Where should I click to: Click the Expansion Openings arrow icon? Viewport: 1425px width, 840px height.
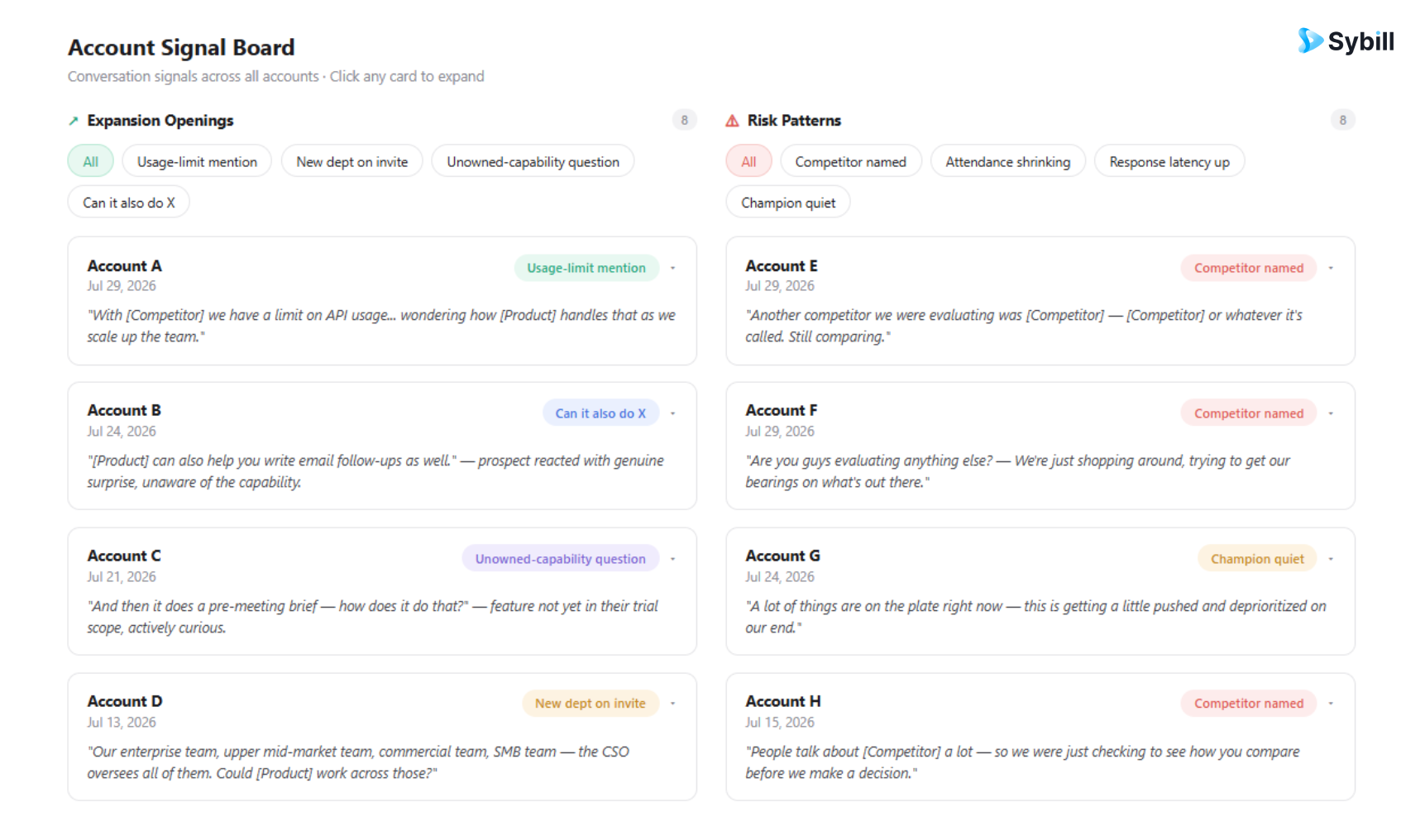click(x=73, y=122)
